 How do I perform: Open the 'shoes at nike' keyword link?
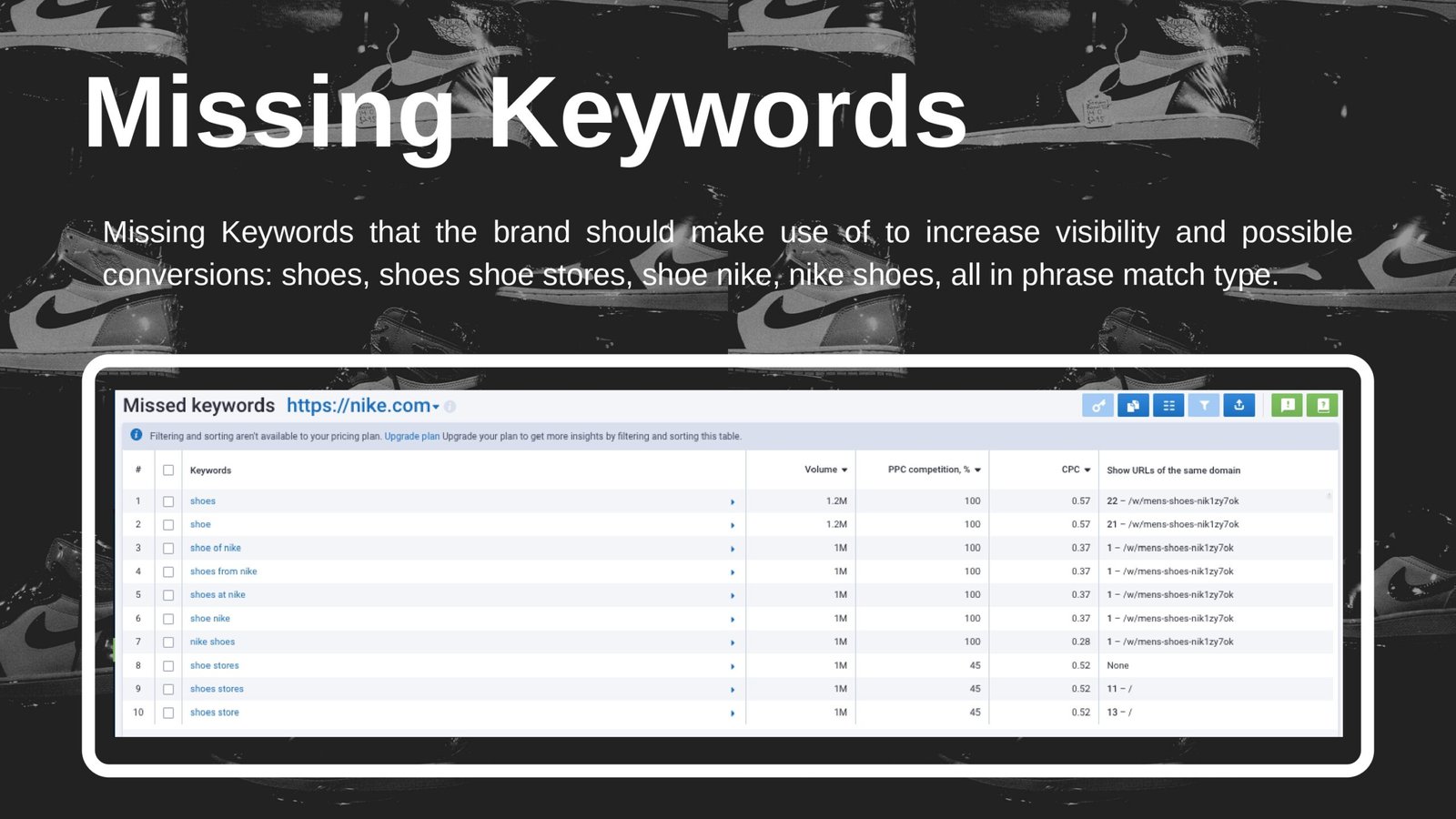(x=217, y=594)
